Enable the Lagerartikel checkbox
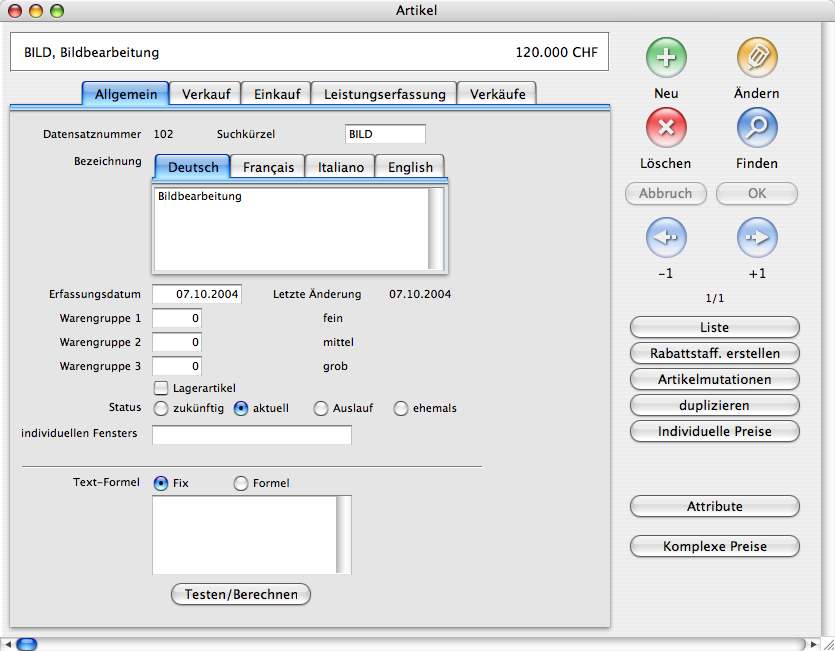Screen dimensions: 835x651 (x=161, y=388)
